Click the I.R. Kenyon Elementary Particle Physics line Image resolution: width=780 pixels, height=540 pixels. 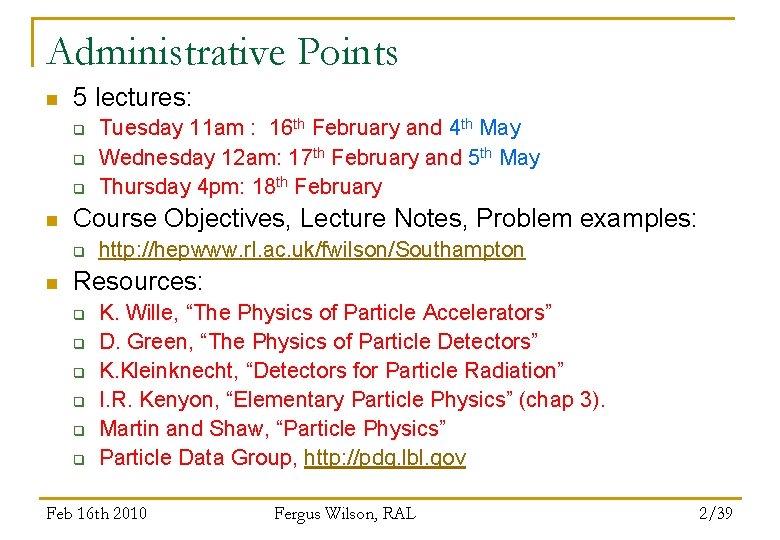[x=352, y=400]
